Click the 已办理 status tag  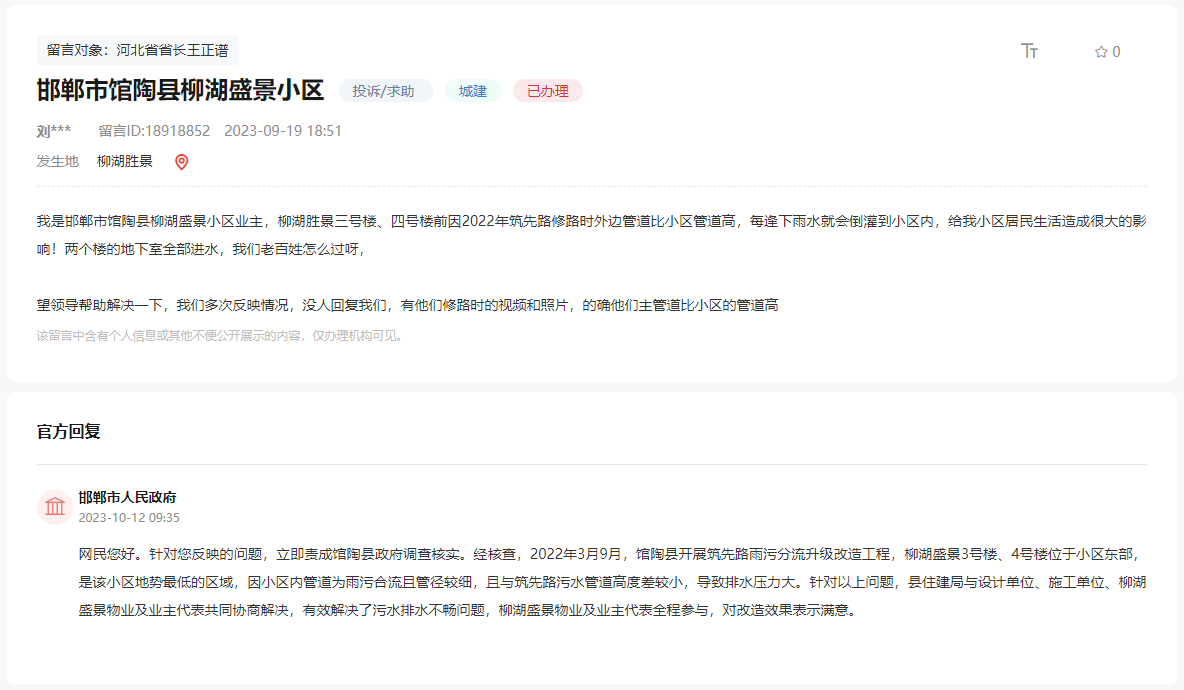(x=547, y=91)
